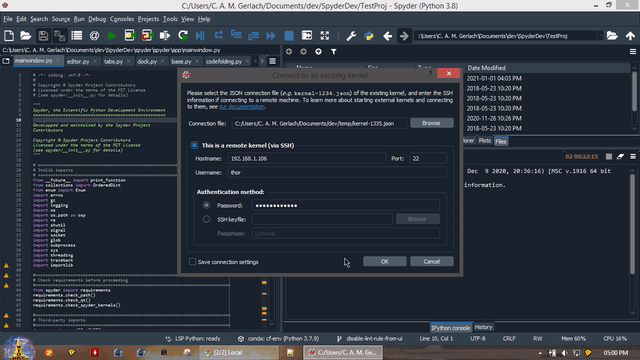Maximize the current pane
The width and height of the screenshot is (640, 360).
tap(307, 36)
